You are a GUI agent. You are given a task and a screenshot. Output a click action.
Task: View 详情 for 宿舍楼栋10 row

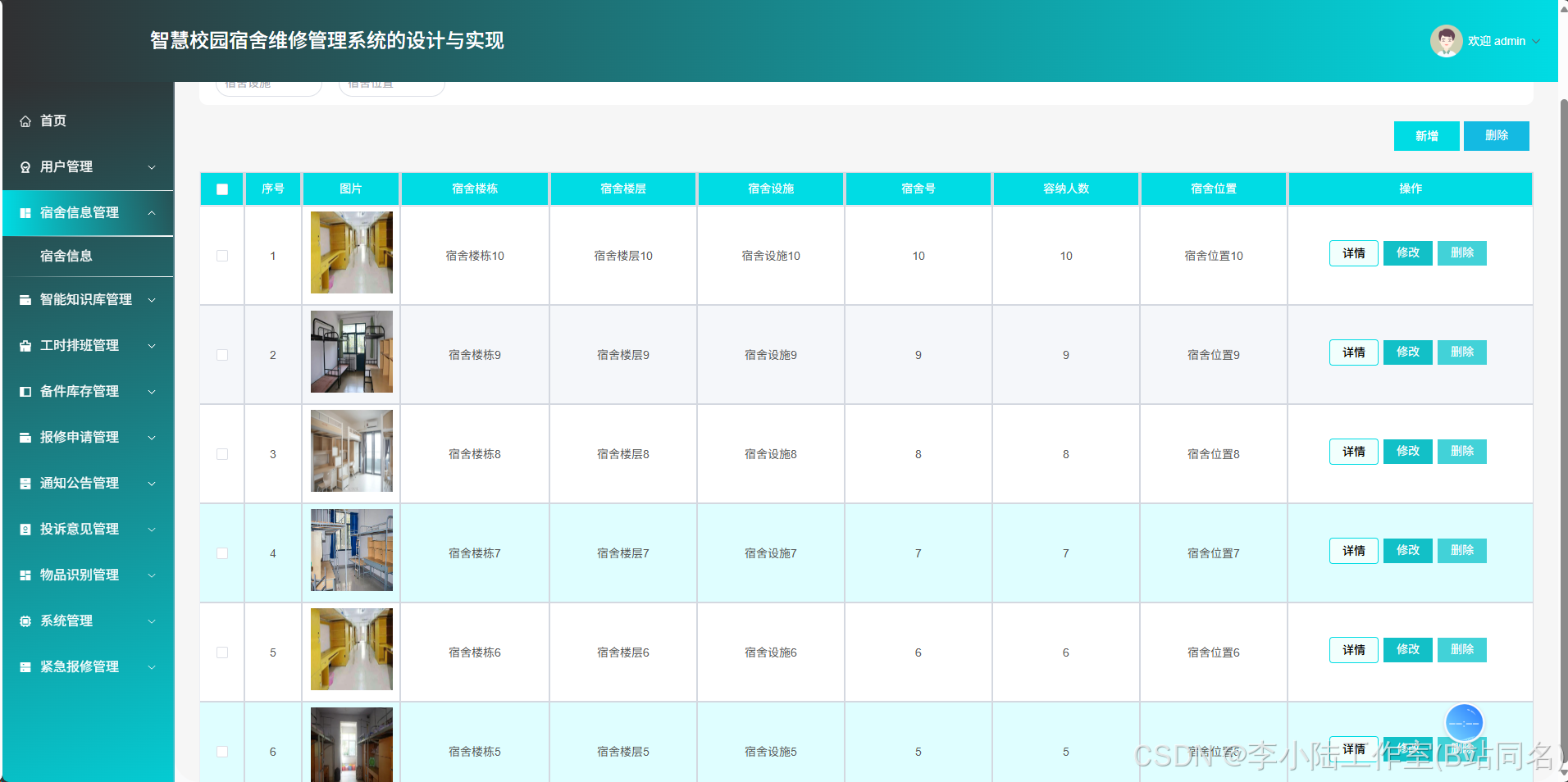(x=1354, y=253)
